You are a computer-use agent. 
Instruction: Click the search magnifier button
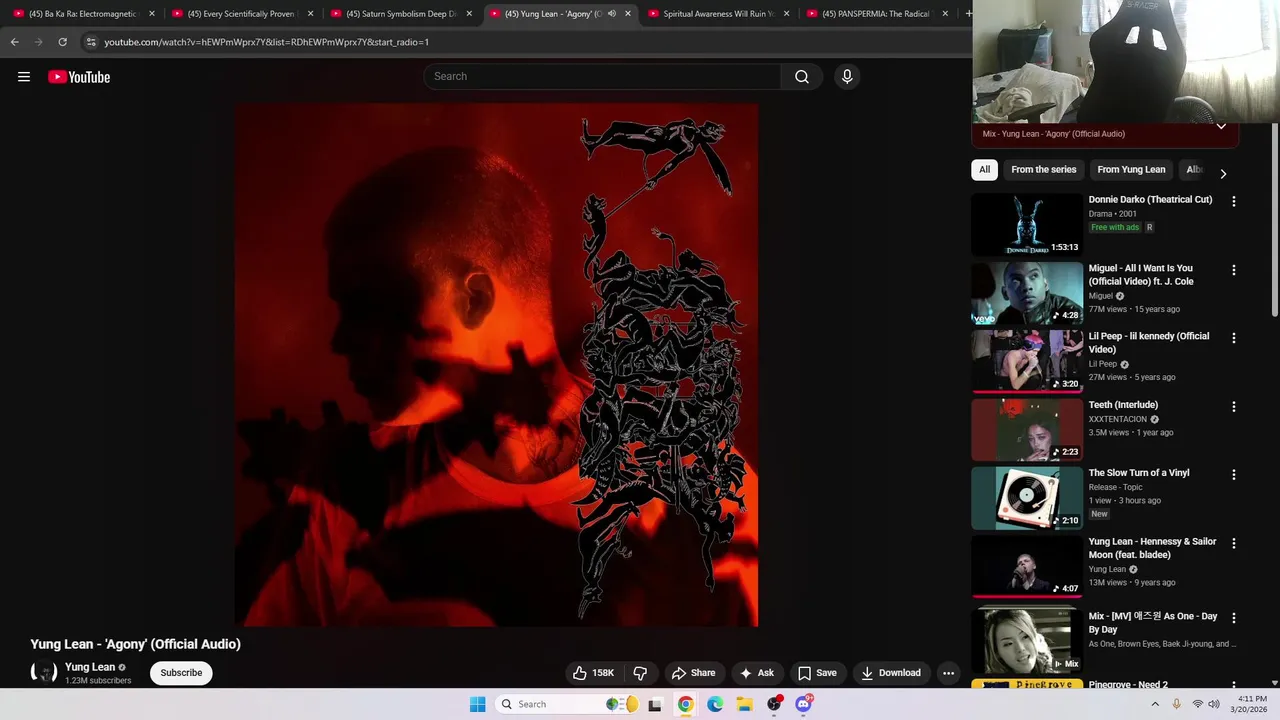(x=802, y=77)
